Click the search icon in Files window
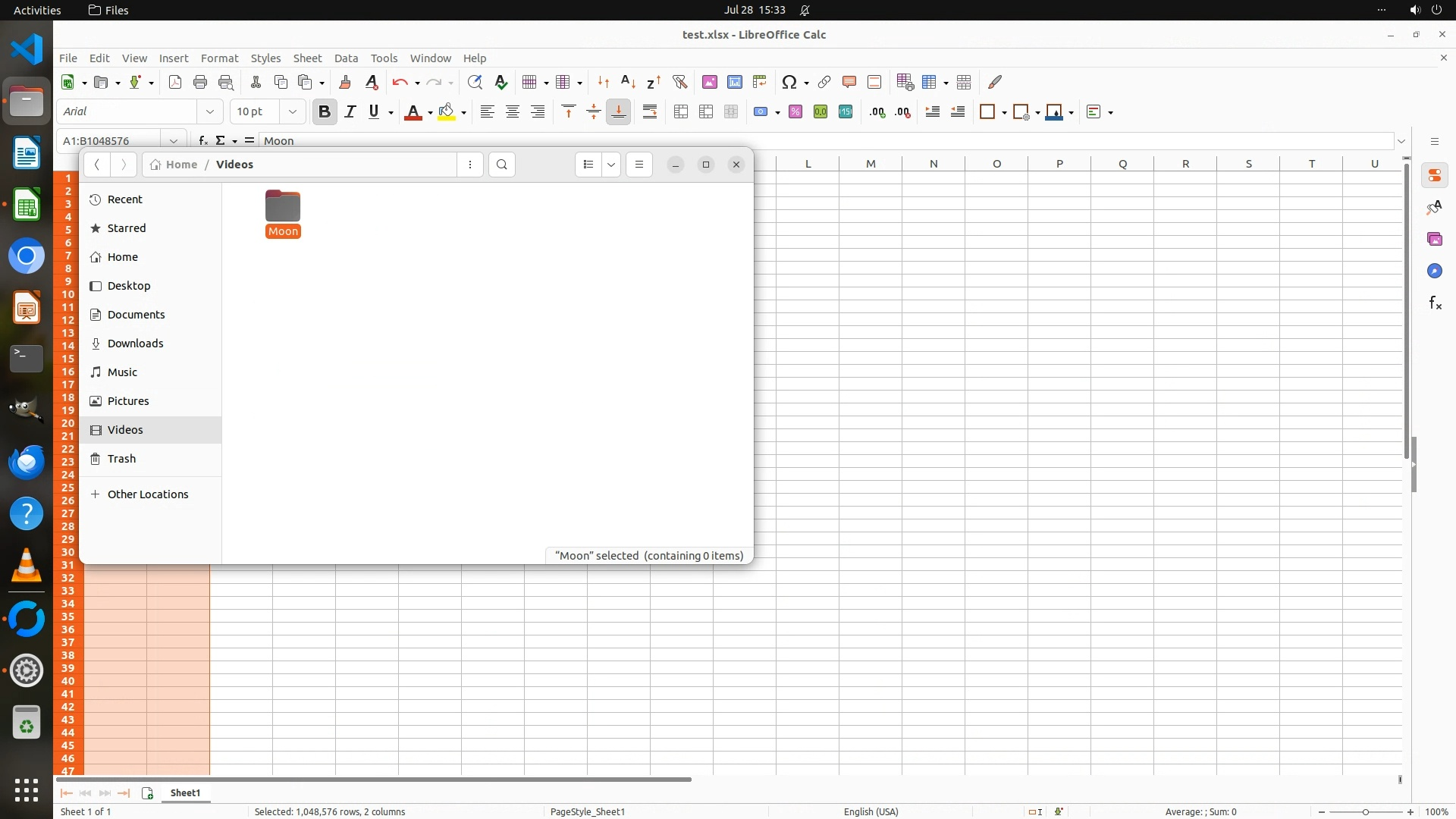1456x819 pixels. (501, 165)
